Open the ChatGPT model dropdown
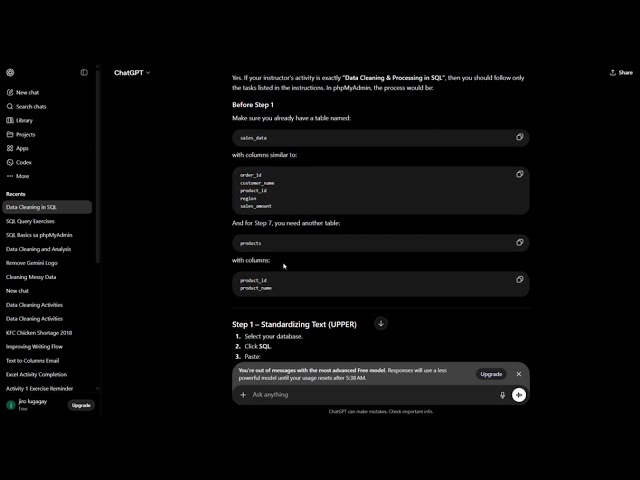The image size is (640, 480). click(132, 73)
